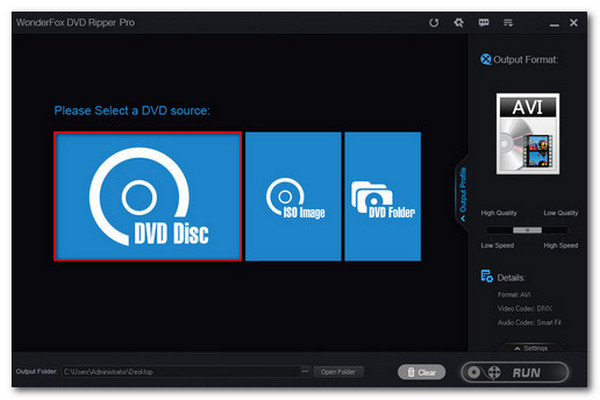This screenshot has height=400, width=600.
Task: Click the 'Low Quality' slider label
Action: click(561, 213)
